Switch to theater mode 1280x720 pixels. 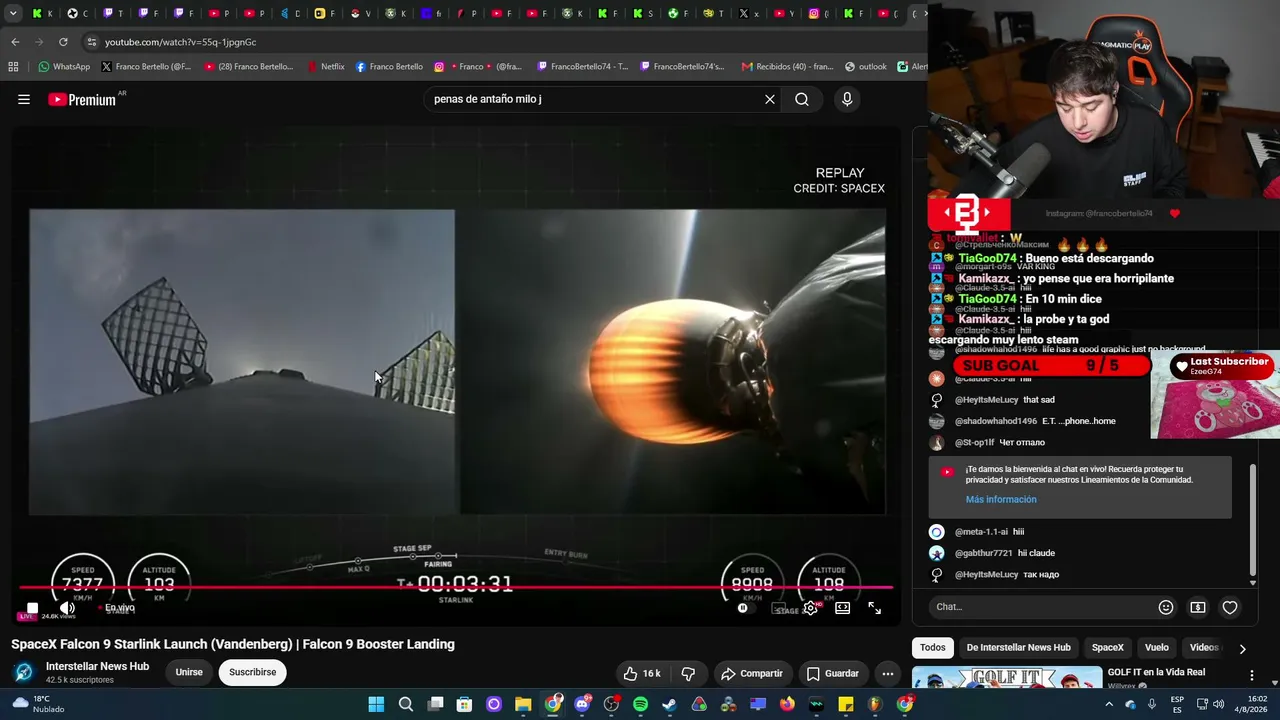point(843,608)
